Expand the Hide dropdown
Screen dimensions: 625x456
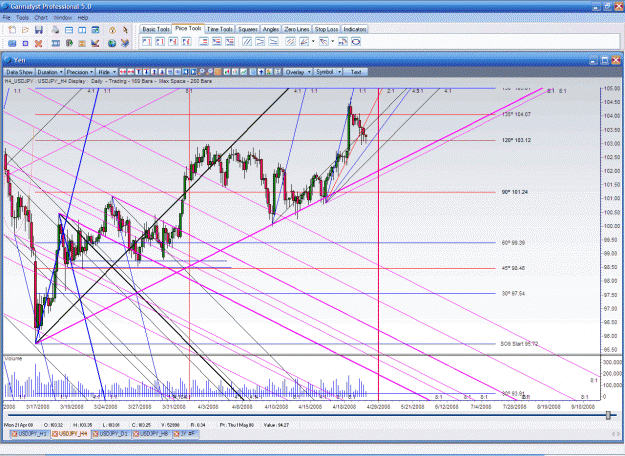point(106,72)
